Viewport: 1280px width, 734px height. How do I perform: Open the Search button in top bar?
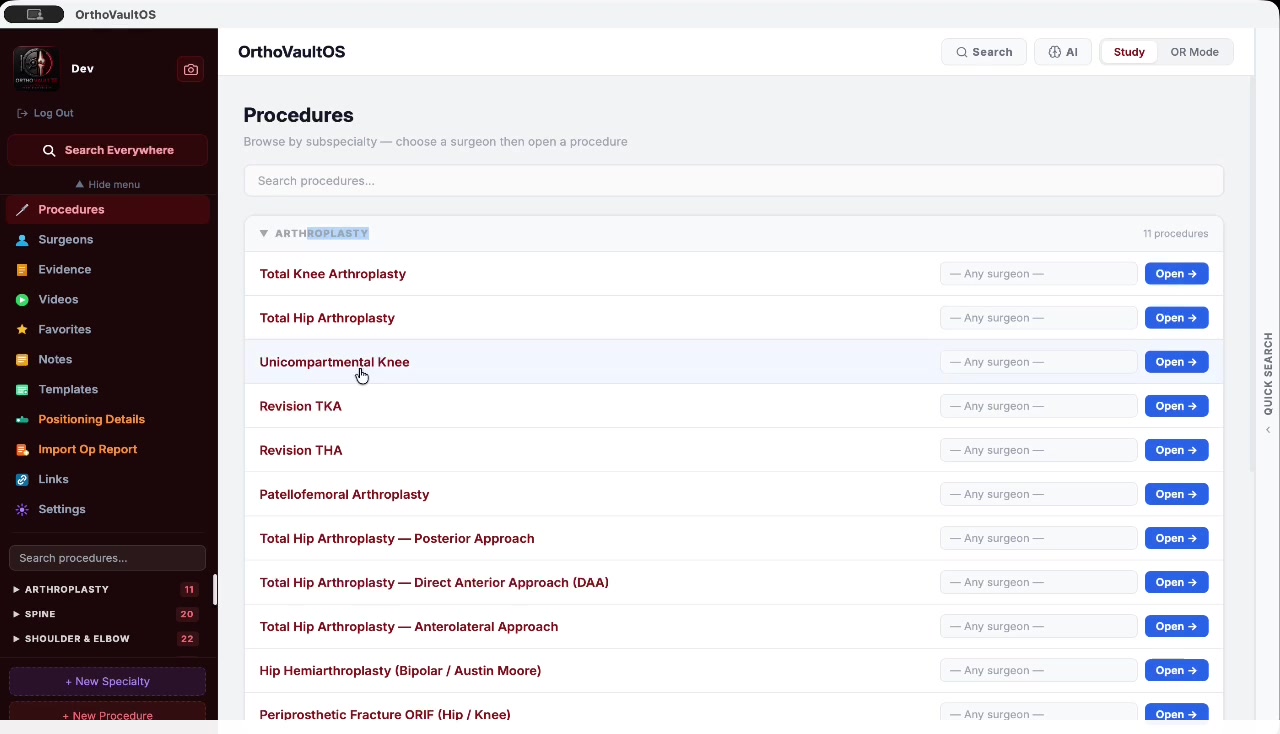click(x=984, y=52)
